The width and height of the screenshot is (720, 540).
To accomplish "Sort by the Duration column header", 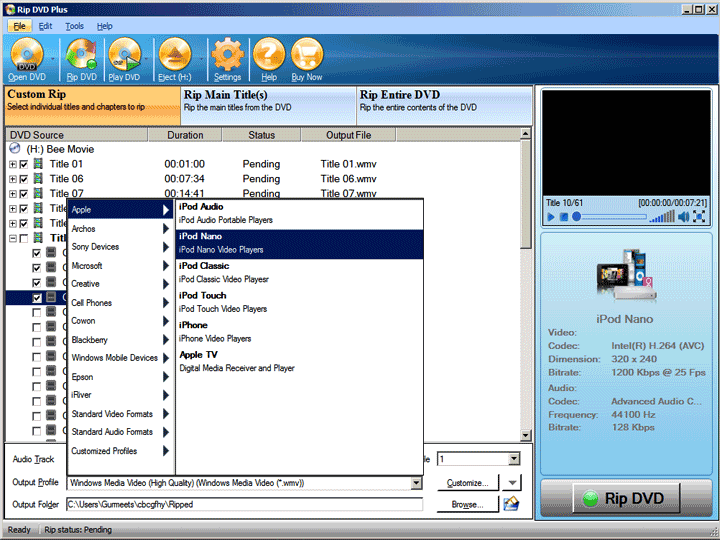I will pos(185,135).
